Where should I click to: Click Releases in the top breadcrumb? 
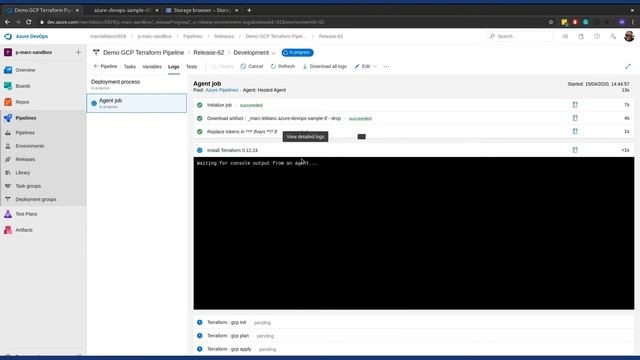[224, 36]
